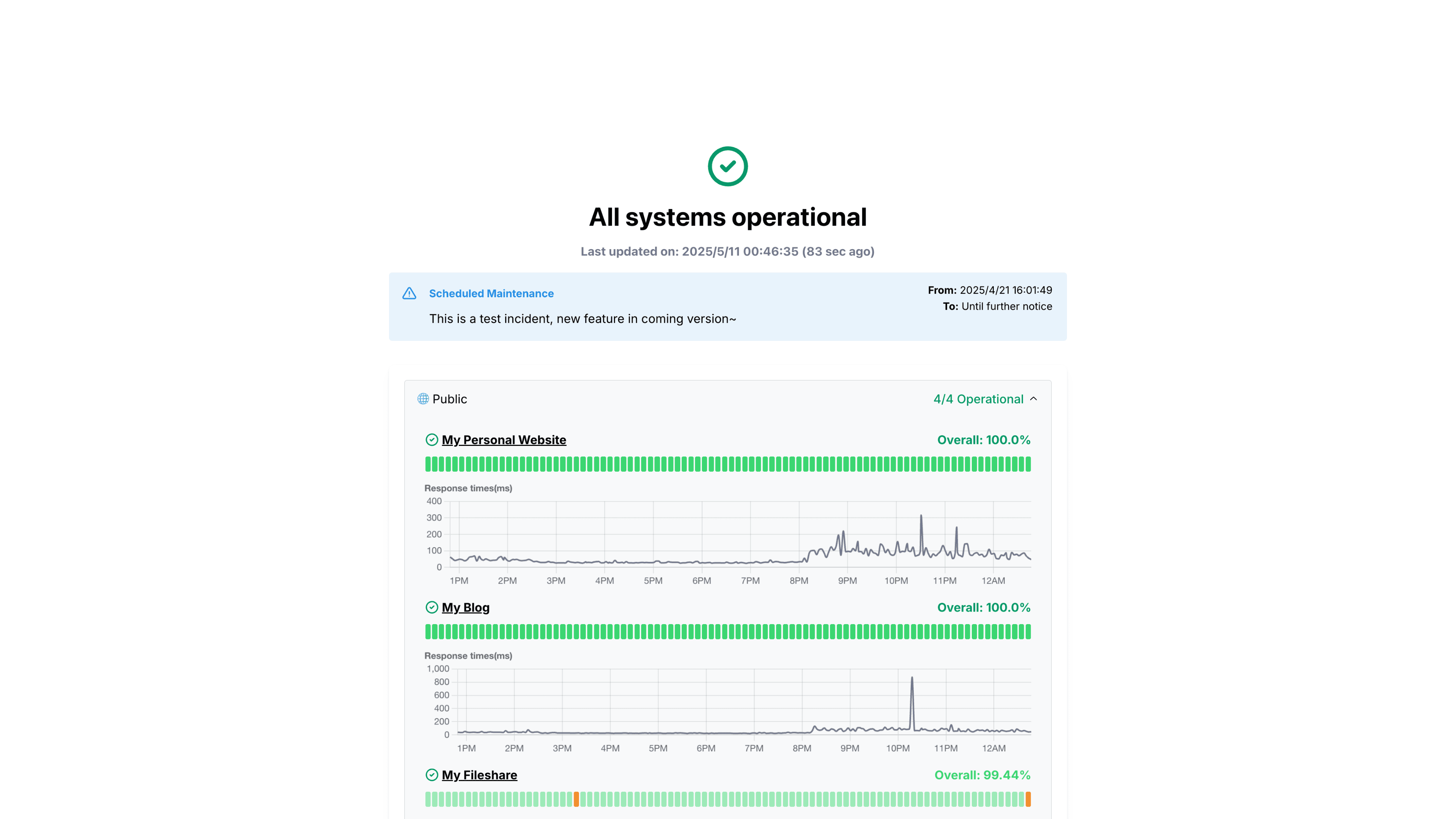1456x819 pixels.
Task: Click the 'All systems operational' heading
Action: coord(728,217)
